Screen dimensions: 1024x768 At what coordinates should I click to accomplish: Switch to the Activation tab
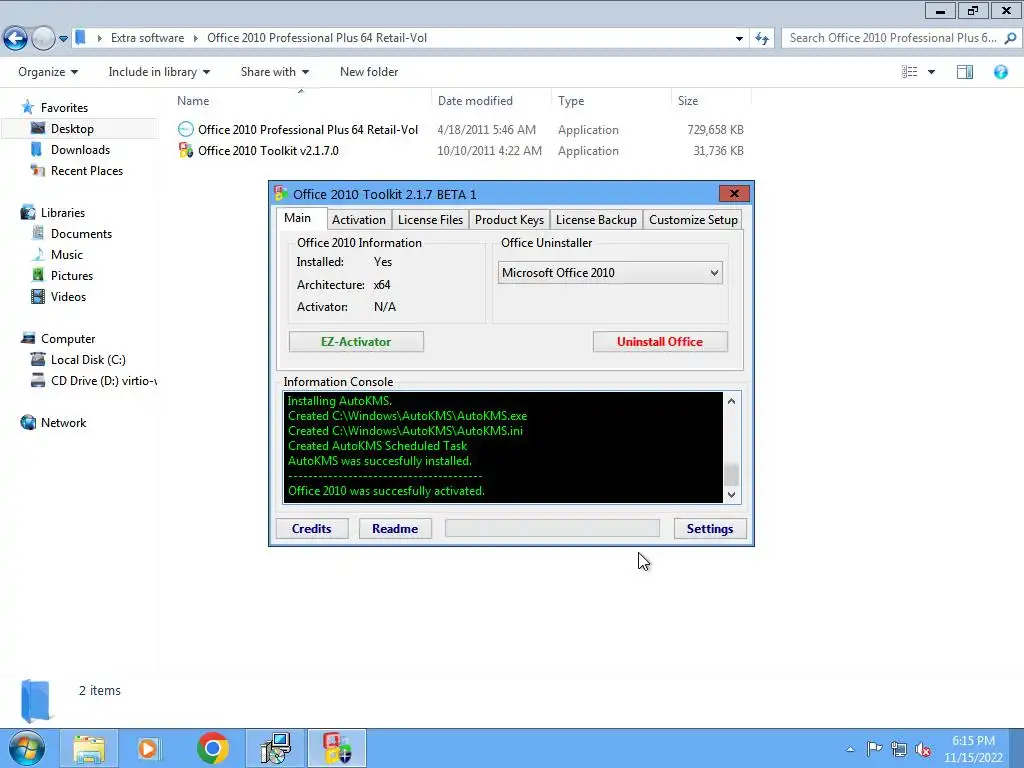(359, 219)
